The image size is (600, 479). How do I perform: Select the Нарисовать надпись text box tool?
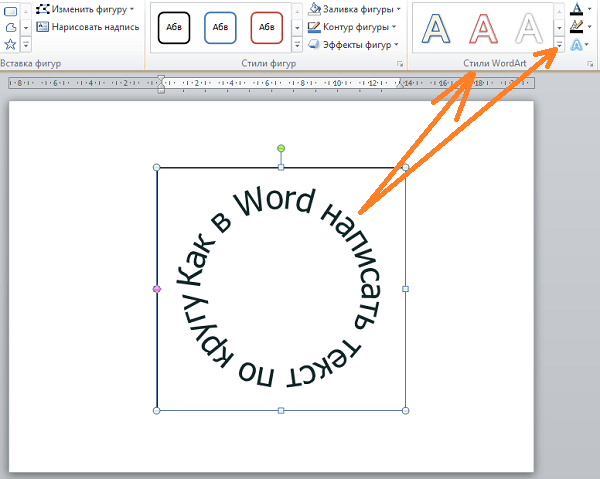click(x=88, y=27)
